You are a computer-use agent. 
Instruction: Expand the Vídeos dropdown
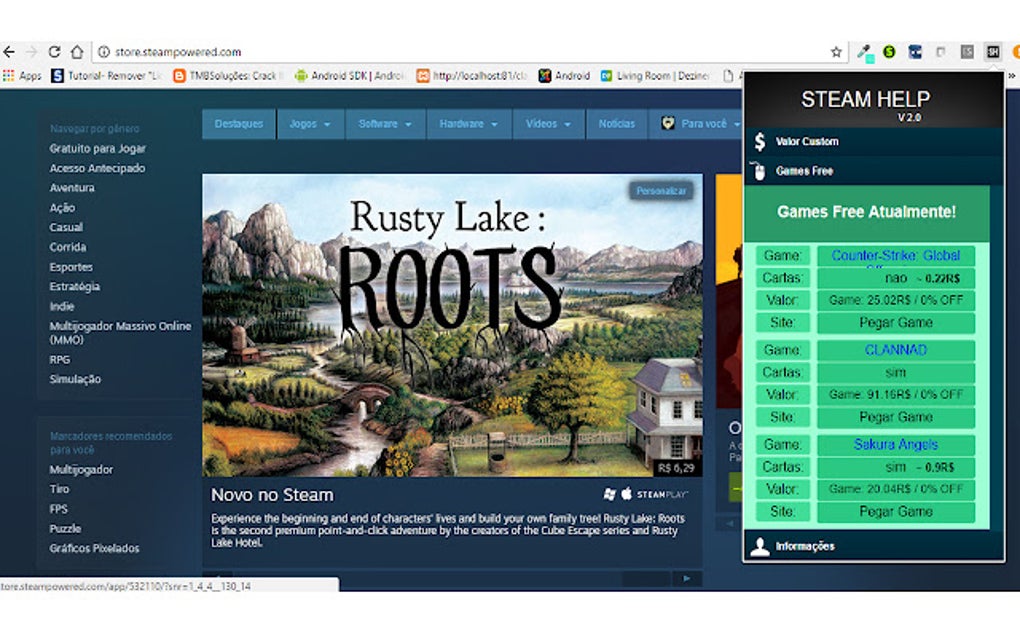(548, 124)
